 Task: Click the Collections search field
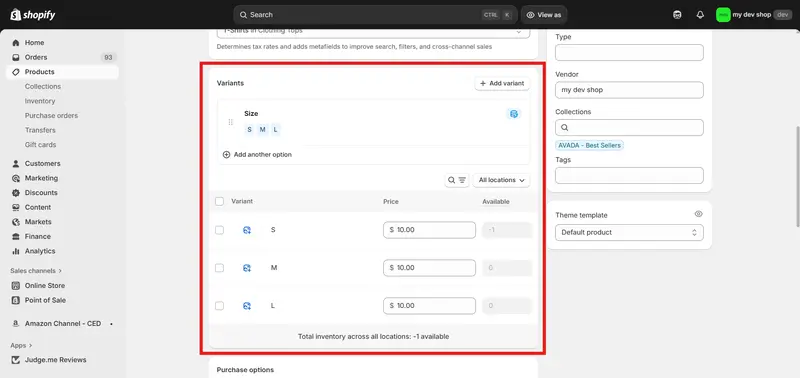click(x=629, y=128)
